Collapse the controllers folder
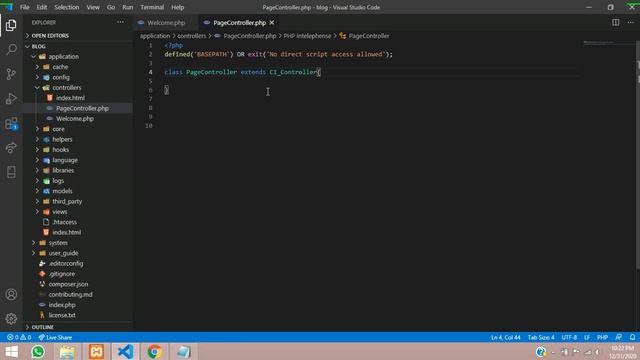Image resolution: width=640 pixels, height=360 pixels. [67, 87]
